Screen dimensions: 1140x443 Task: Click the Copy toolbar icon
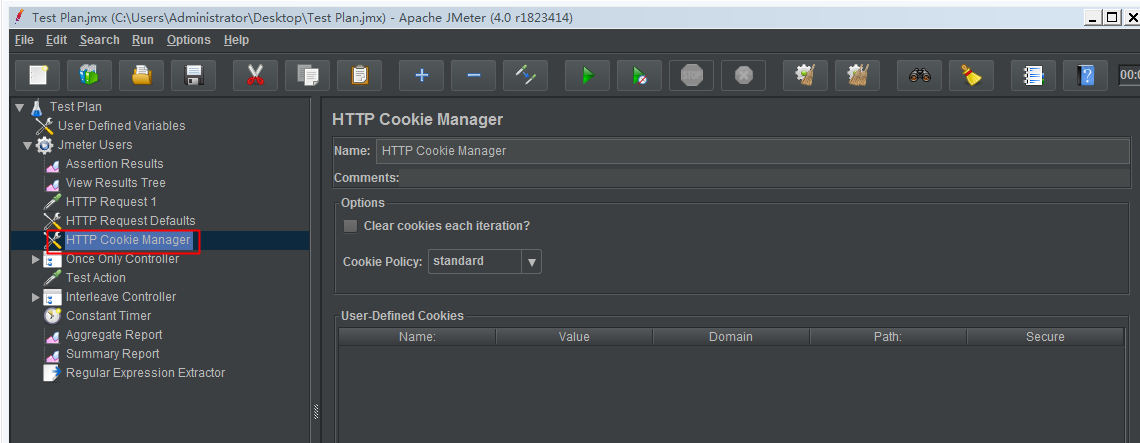pos(307,75)
